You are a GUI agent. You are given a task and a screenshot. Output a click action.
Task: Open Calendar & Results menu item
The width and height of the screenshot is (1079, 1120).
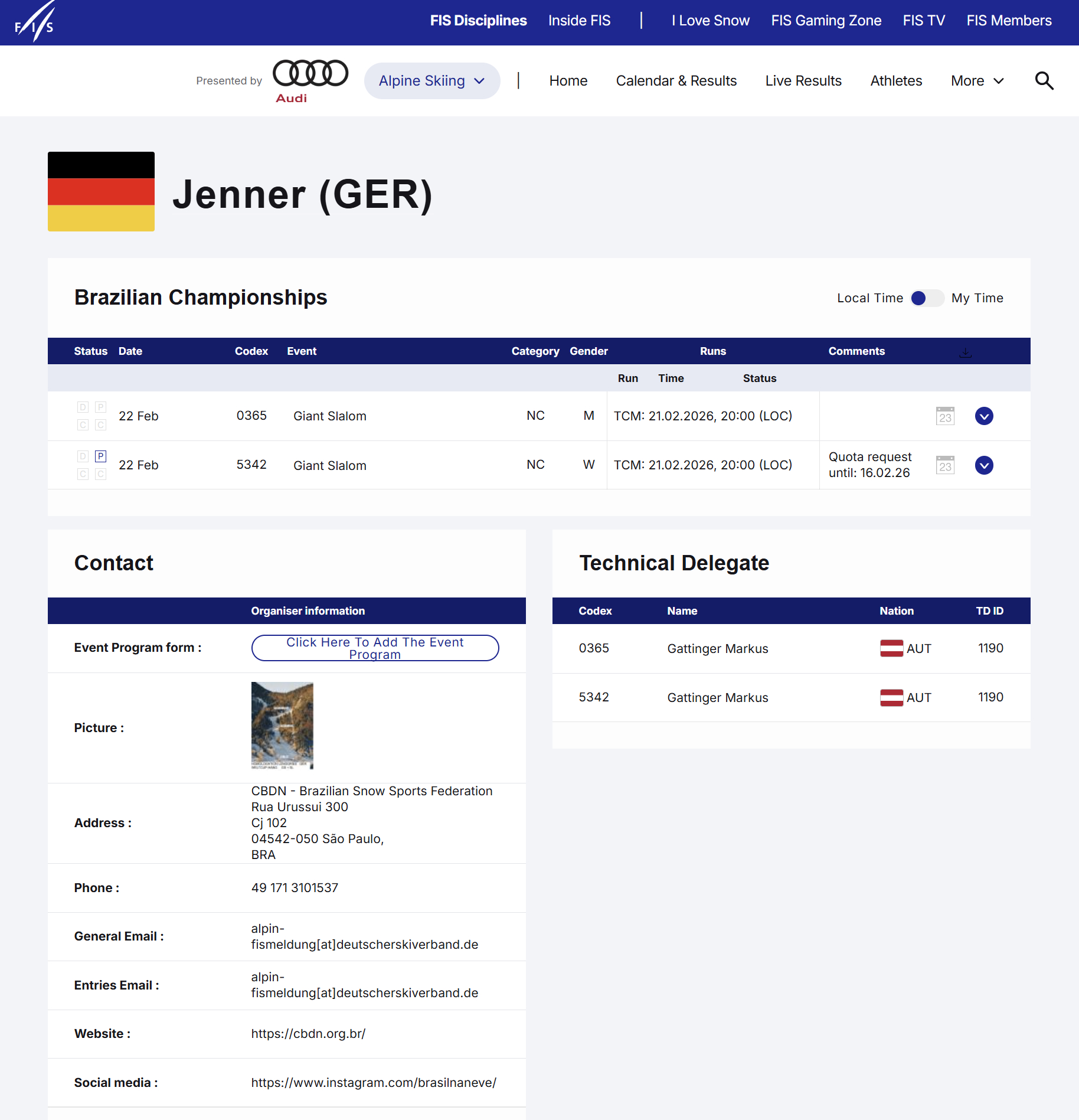[676, 81]
